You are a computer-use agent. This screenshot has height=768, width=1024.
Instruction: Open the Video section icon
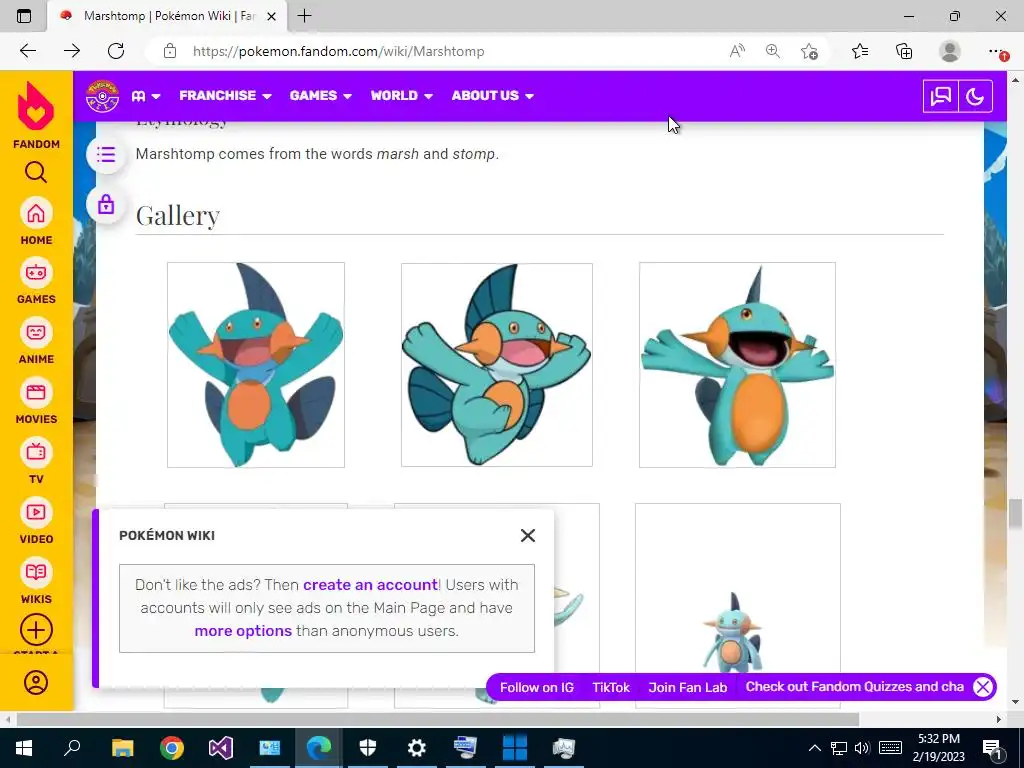(x=36, y=512)
